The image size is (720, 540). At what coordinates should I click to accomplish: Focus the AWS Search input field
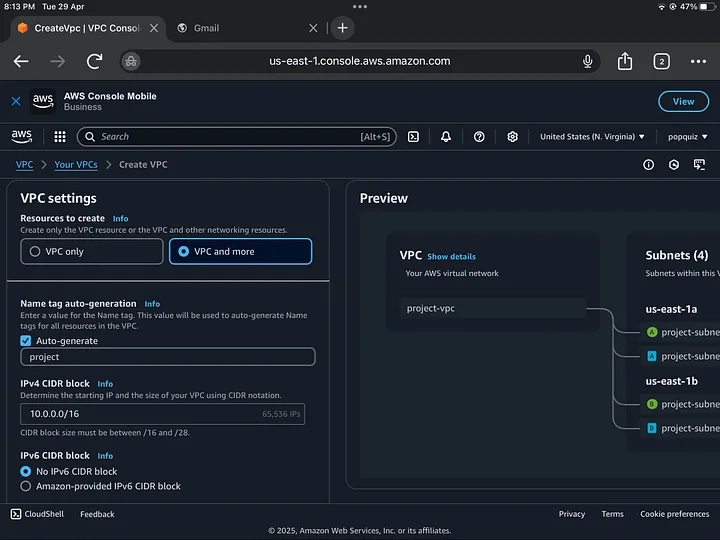236,136
